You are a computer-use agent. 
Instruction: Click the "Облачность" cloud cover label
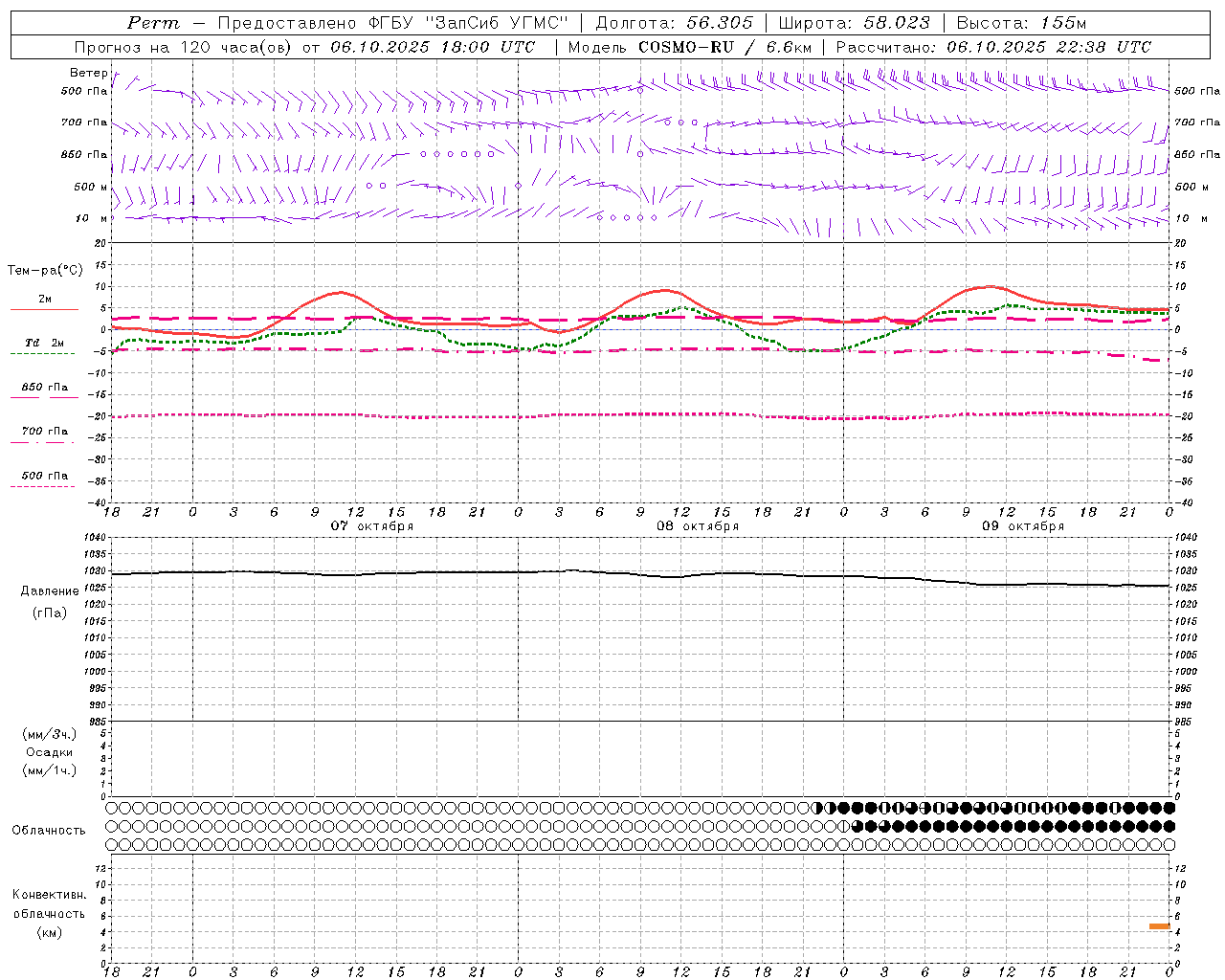point(49,830)
